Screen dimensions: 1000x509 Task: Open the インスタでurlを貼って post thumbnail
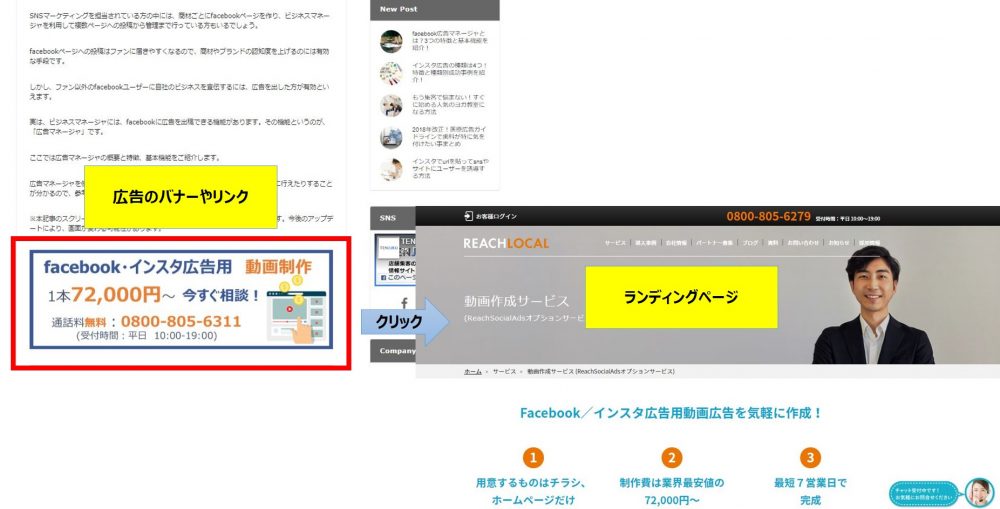pos(391,169)
